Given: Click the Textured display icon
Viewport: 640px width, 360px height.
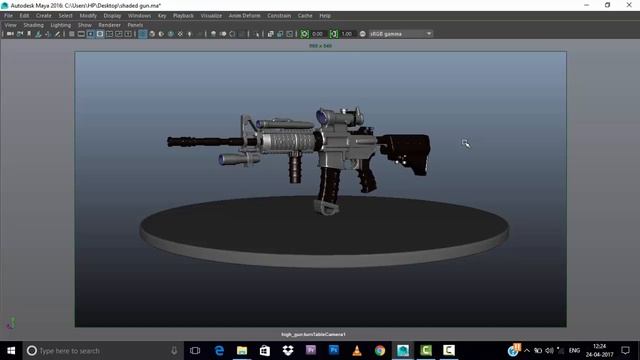Looking at the screenshot, I should click(180, 34).
